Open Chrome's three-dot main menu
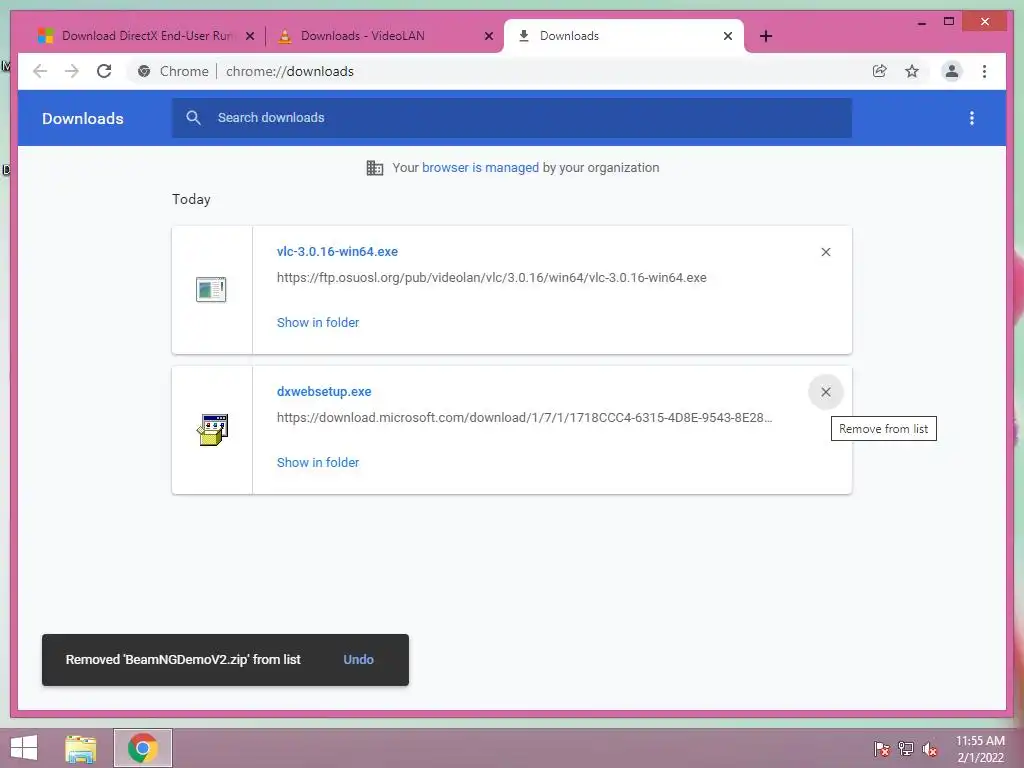Image resolution: width=1024 pixels, height=768 pixels. pos(984,71)
